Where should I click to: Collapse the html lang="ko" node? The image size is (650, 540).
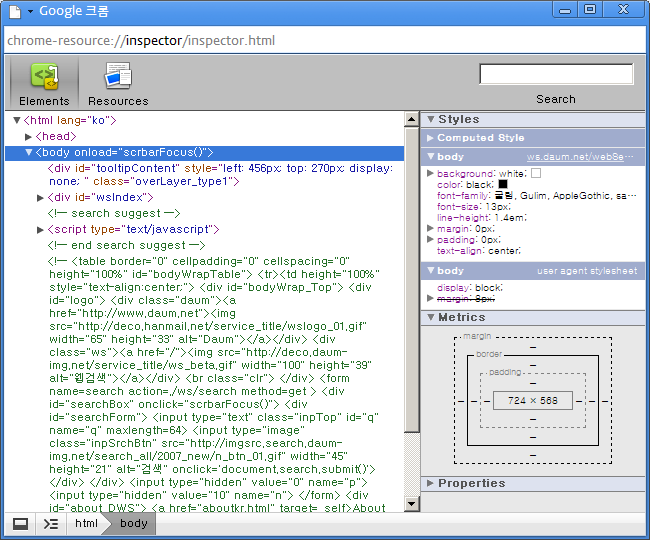pos(17,121)
